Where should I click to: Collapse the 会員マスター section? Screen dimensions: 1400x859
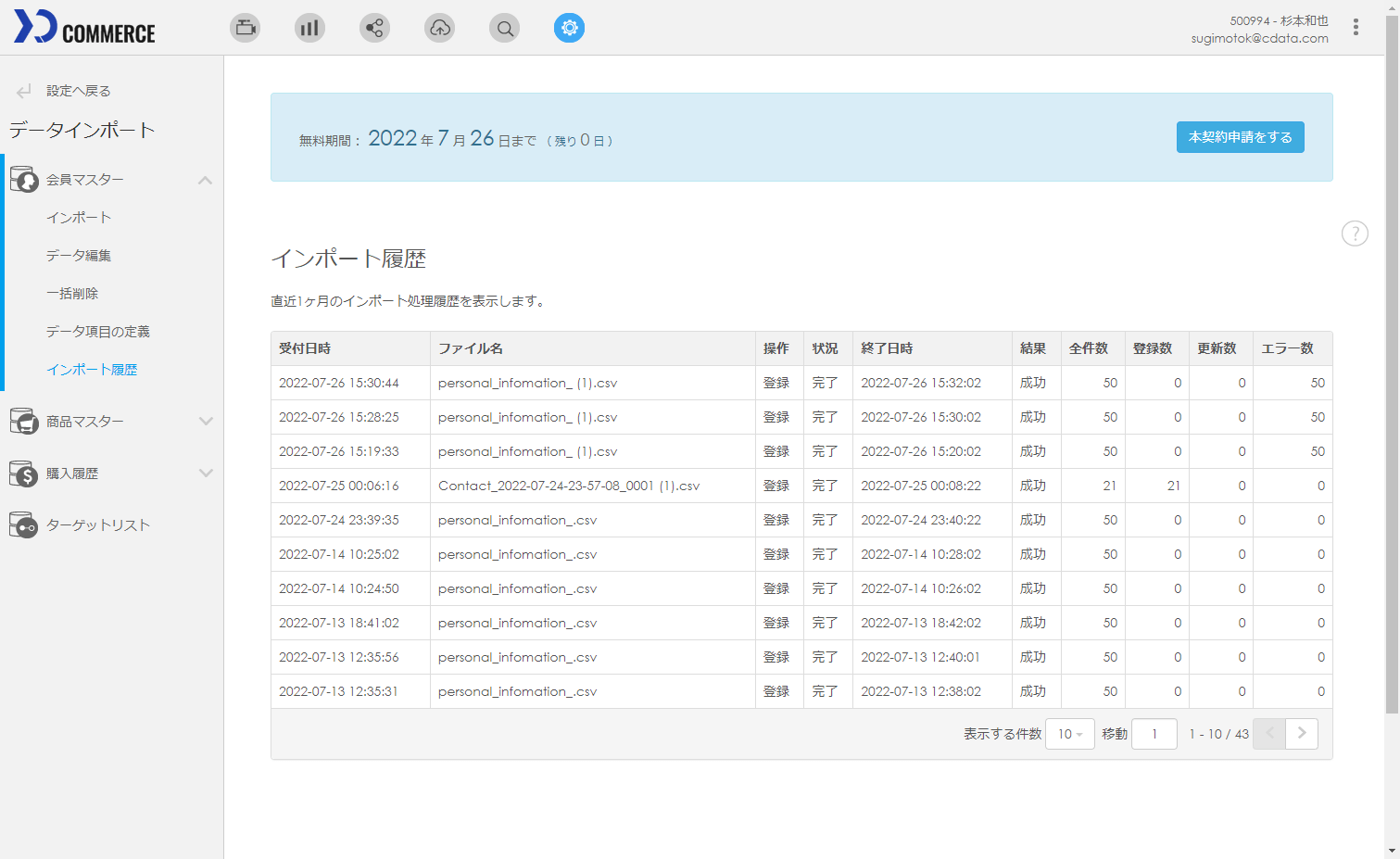[x=205, y=180]
